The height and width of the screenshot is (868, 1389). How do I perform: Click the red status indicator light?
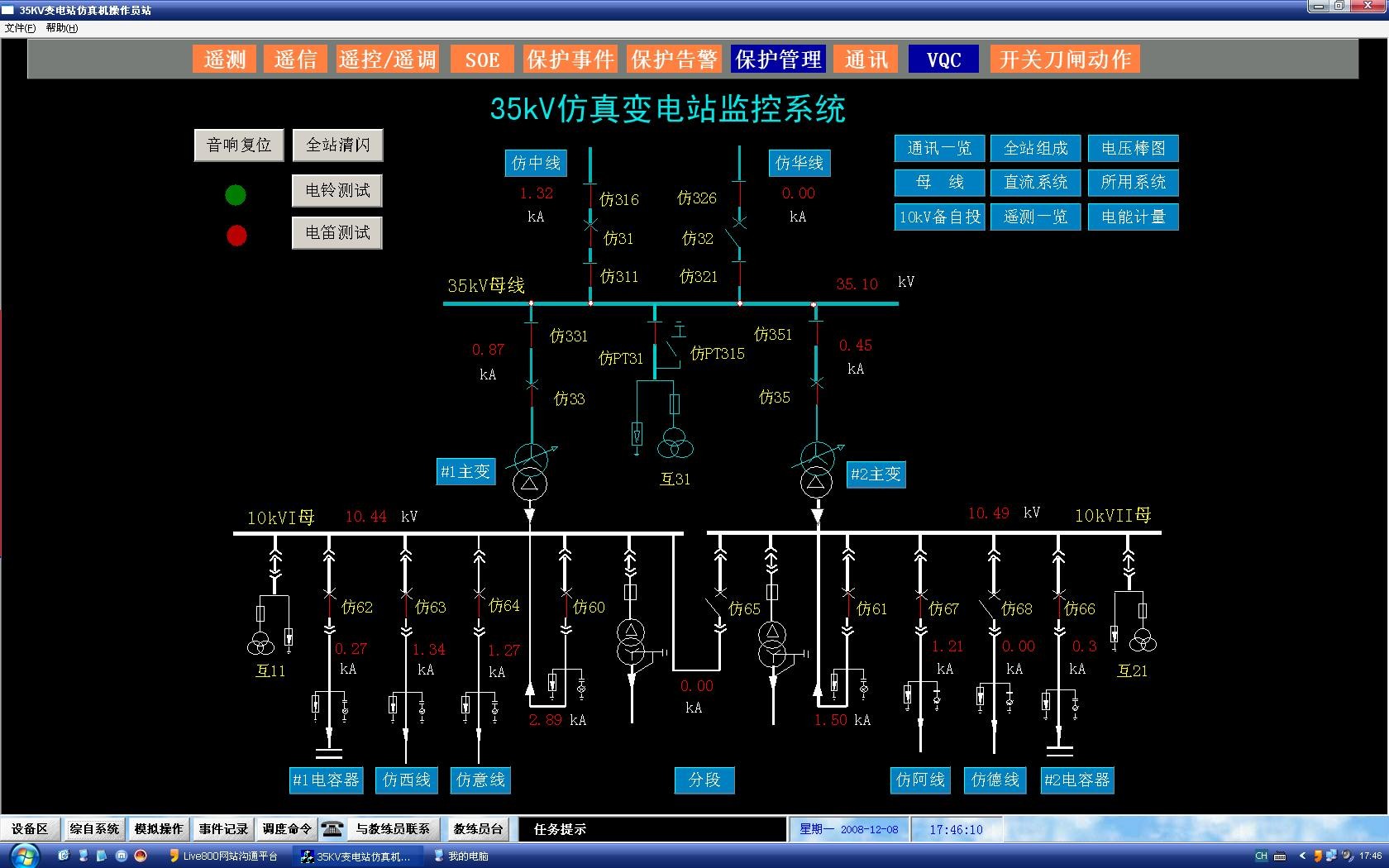(236, 236)
